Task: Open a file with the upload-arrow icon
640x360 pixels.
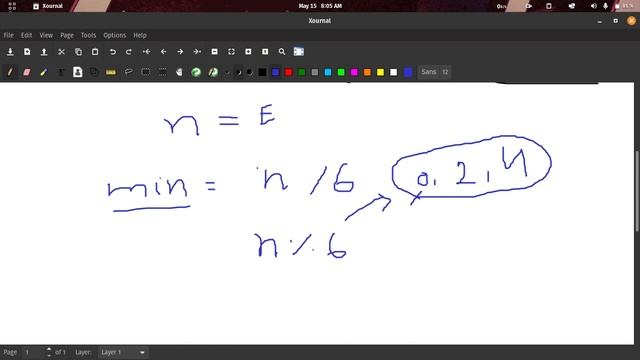Action: click(x=44, y=52)
